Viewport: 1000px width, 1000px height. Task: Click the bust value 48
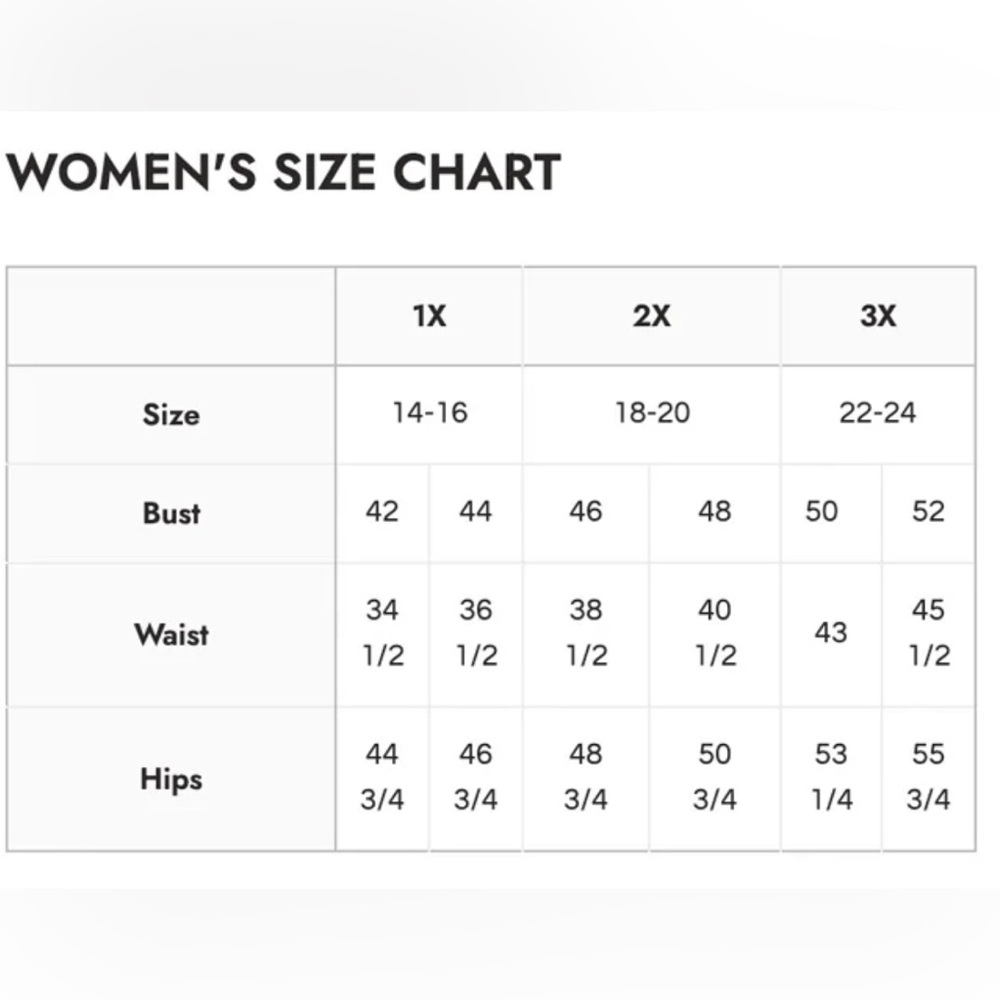[714, 511]
